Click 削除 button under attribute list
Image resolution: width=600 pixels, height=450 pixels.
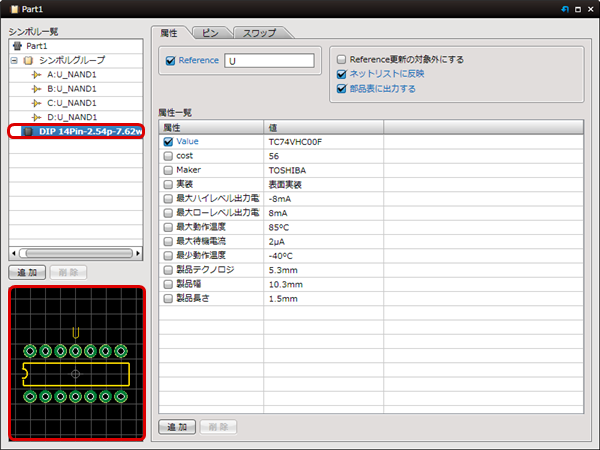[218, 427]
